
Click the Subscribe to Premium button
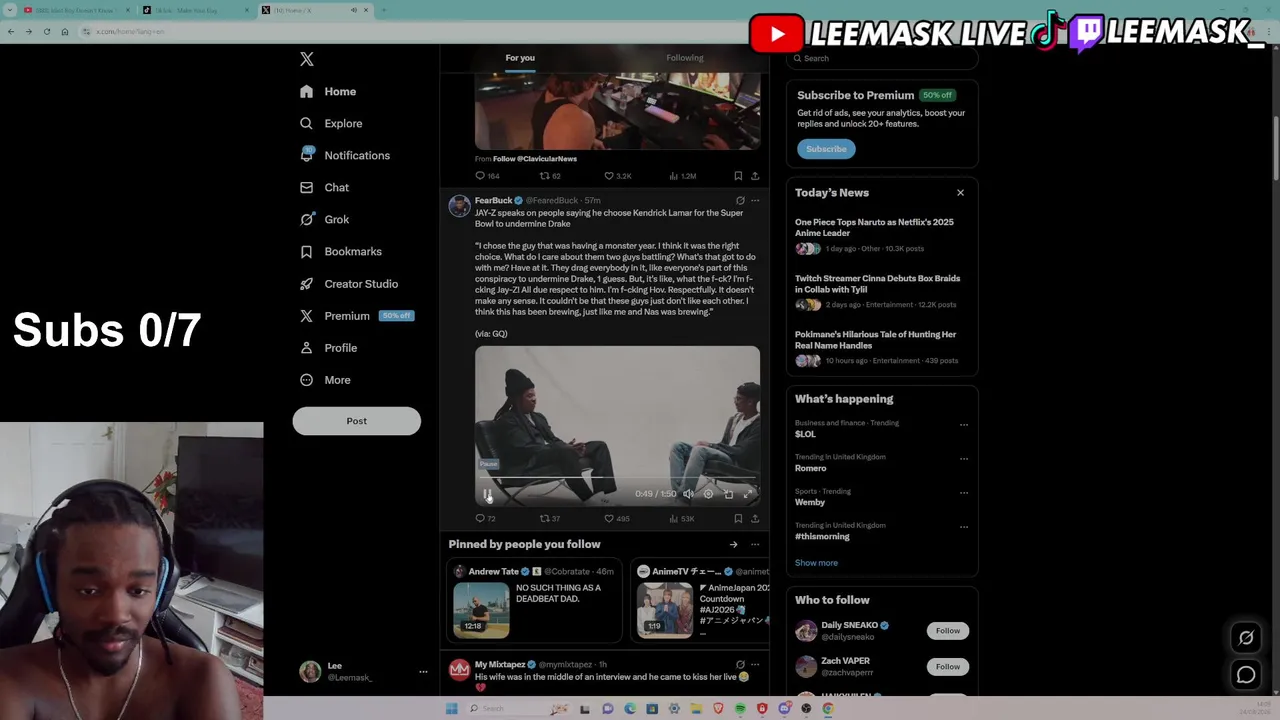pyautogui.click(x=826, y=149)
